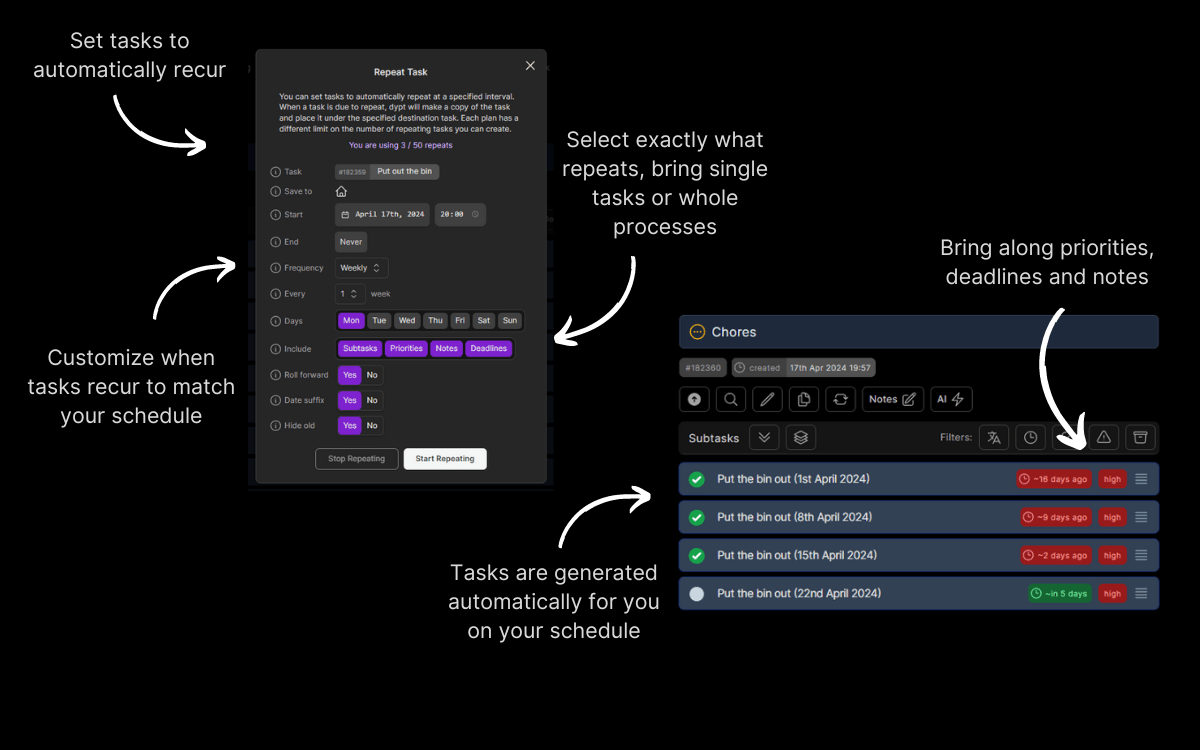
Task: Click the Stop Repeating button
Action: tap(357, 459)
